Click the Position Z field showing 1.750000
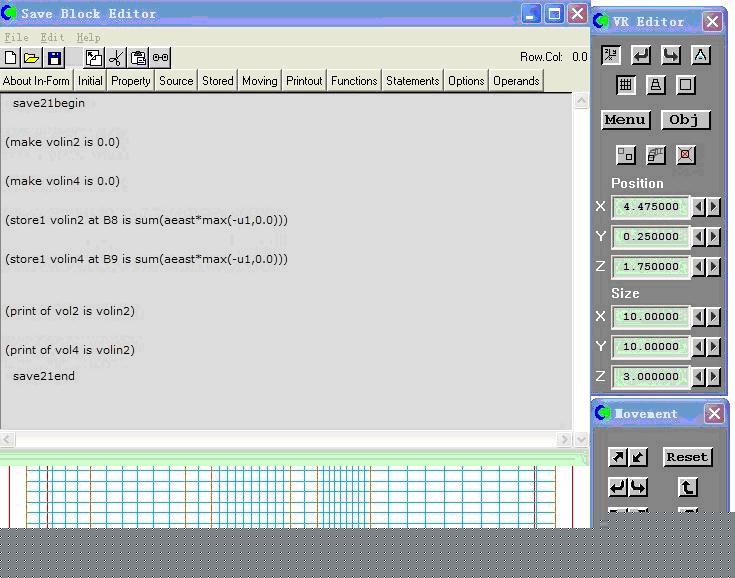Viewport: 735px width, 578px height. click(x=651, y=267)
